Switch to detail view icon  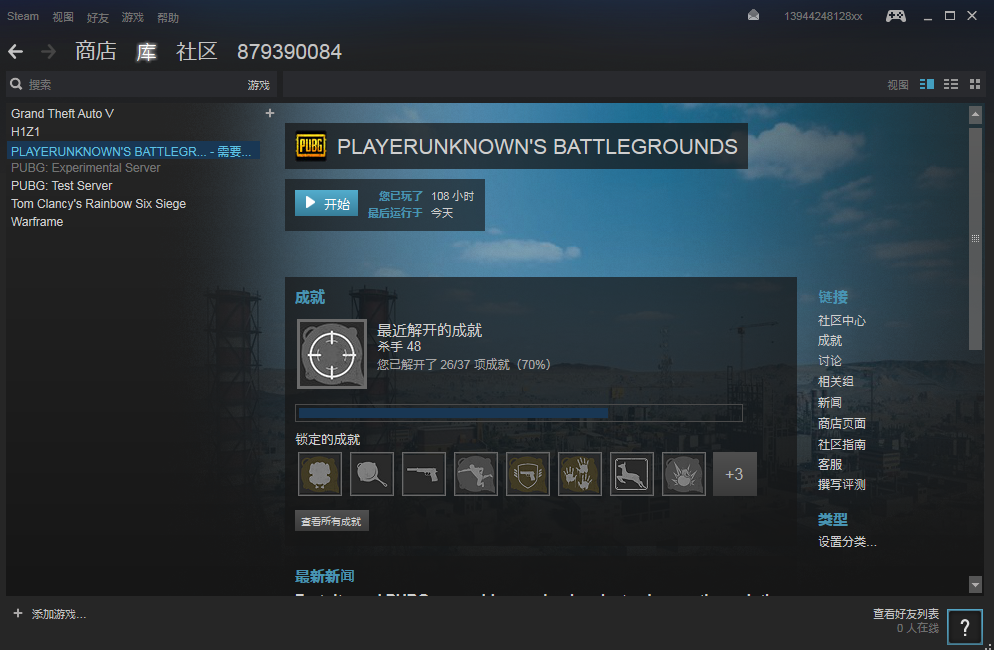pyautogui.click(x=926, y=84)
